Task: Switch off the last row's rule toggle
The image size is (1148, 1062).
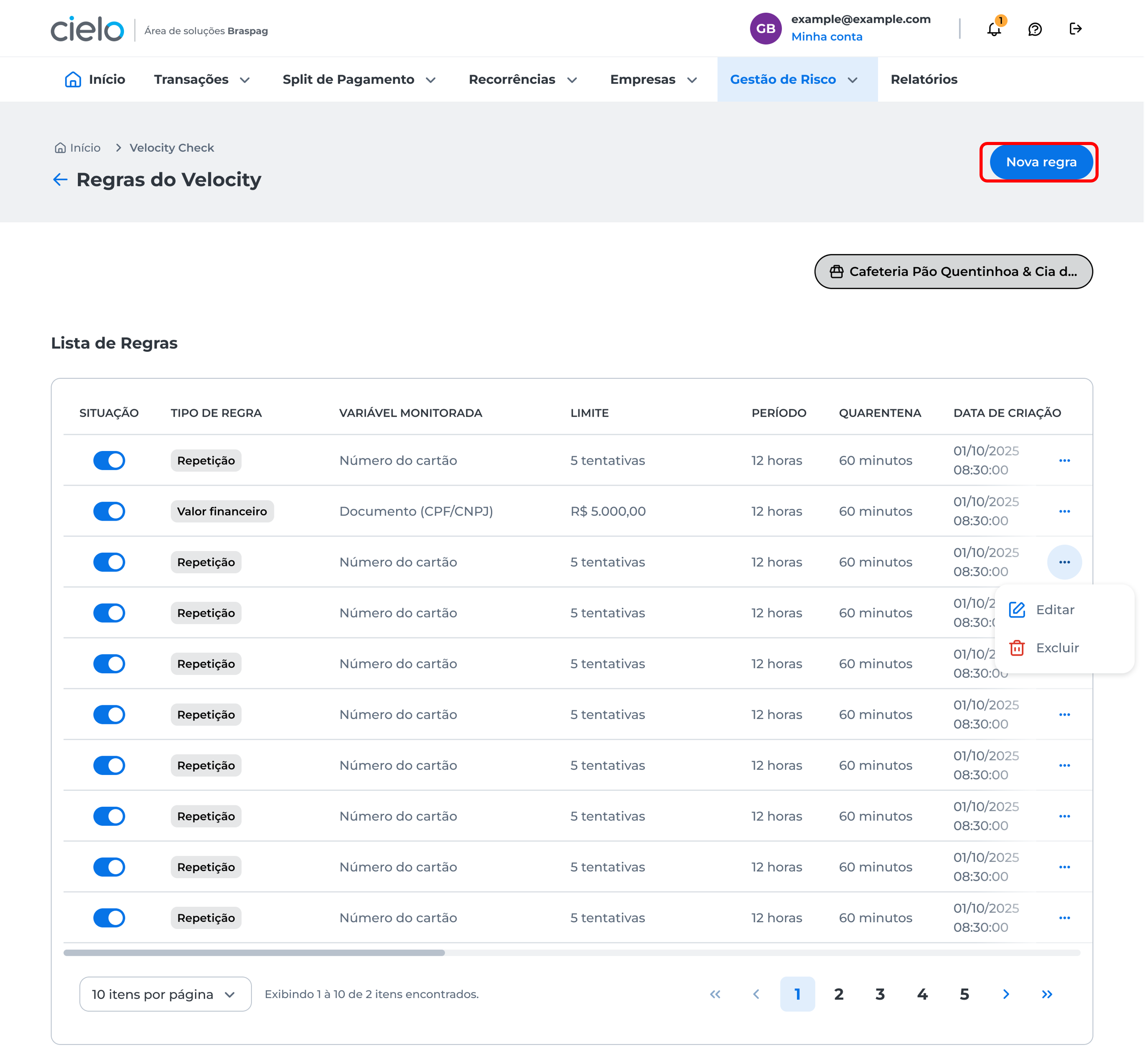Action: click(x=109, y=918)
